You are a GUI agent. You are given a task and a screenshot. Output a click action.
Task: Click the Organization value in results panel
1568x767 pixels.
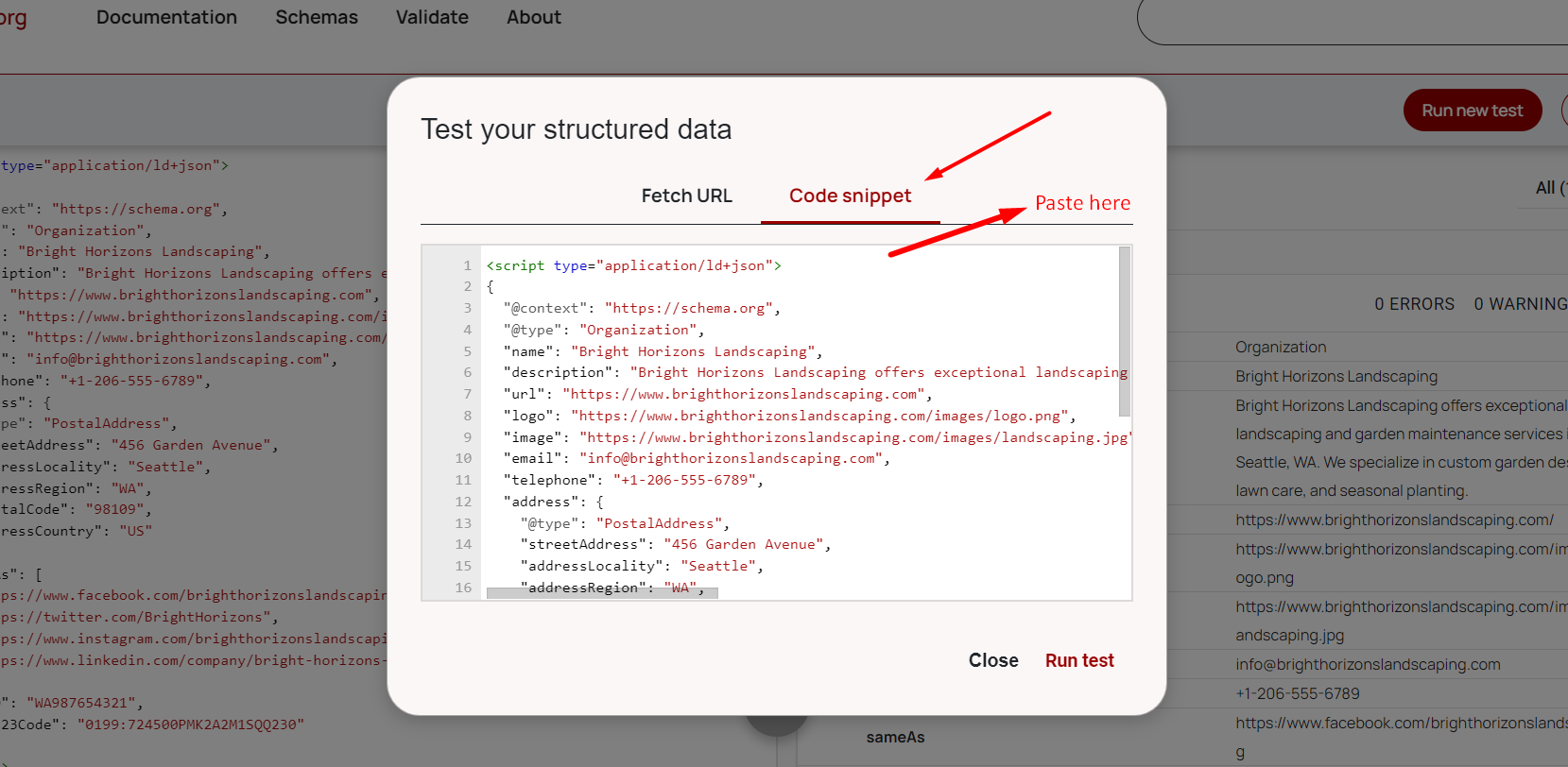pyautogui.click(x=1281, y=347)
